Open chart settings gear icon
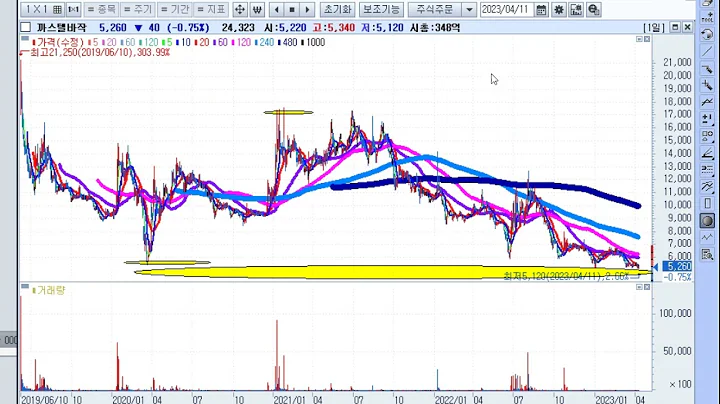720x404 pixels. click(x=559, y=10)
